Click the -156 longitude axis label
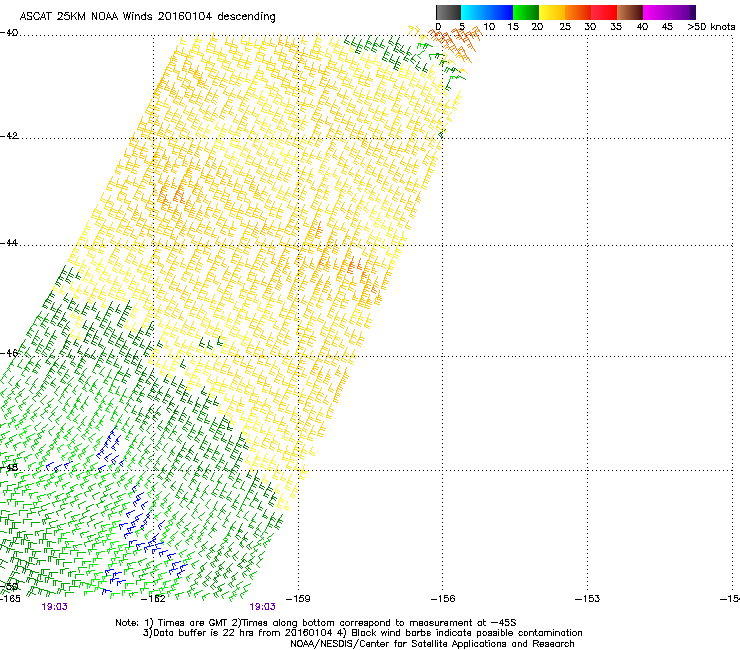Screen dimensions: 740x650 point(443,599)
